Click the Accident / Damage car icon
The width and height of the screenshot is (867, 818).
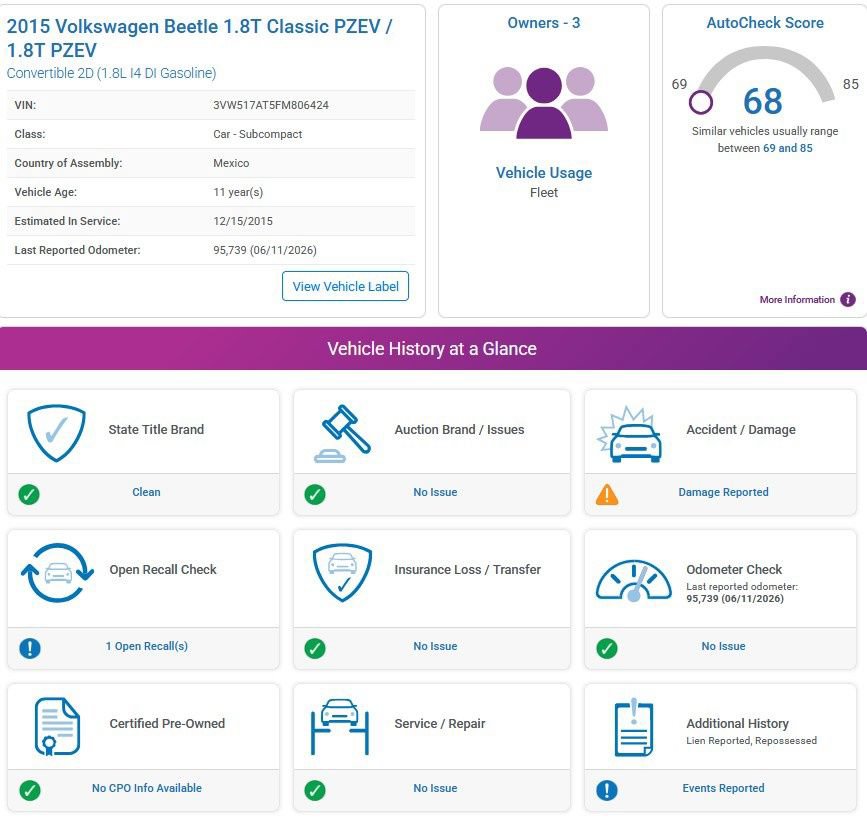pos(630,434)
